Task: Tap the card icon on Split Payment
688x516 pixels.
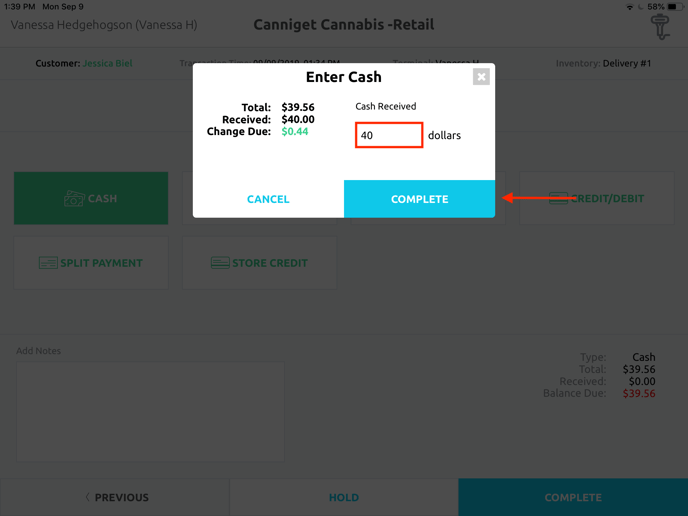Action: pos(48,263)
